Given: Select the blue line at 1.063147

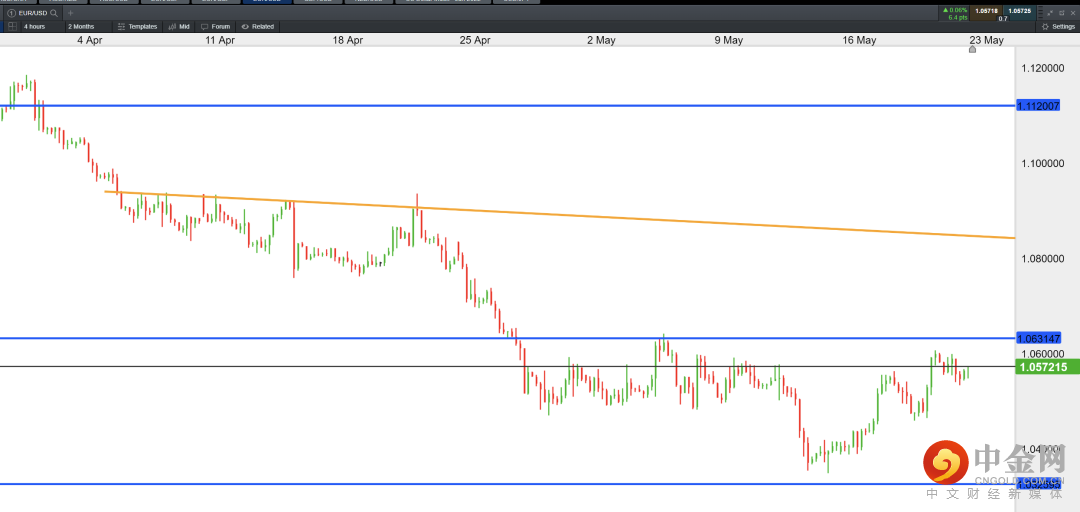Looking at the screenshot, I should click(508, 338).
